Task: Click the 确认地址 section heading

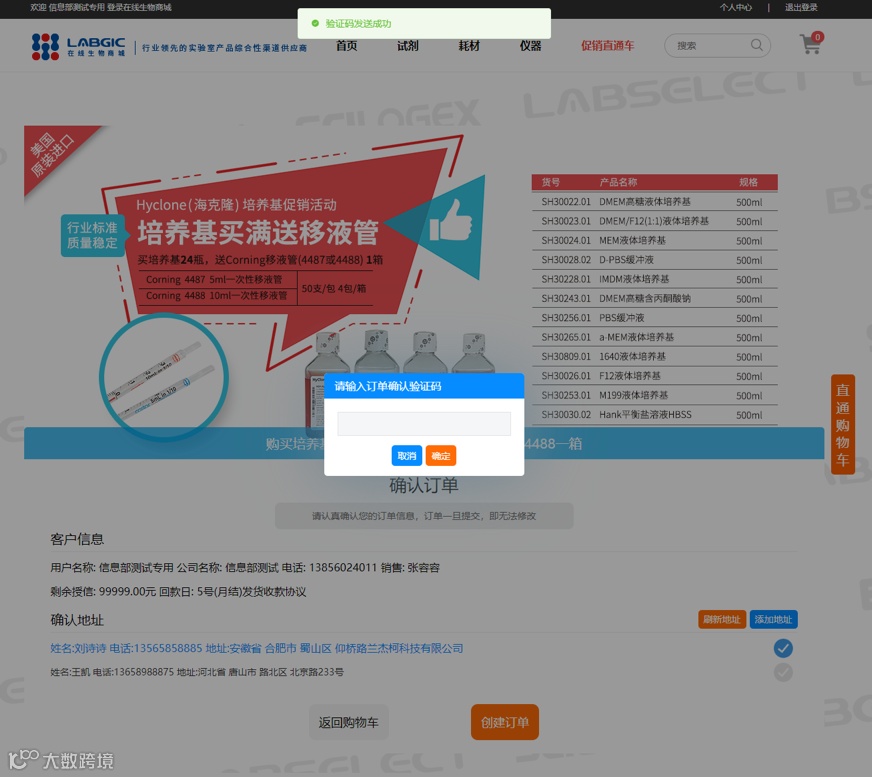Action: (77, 620)
